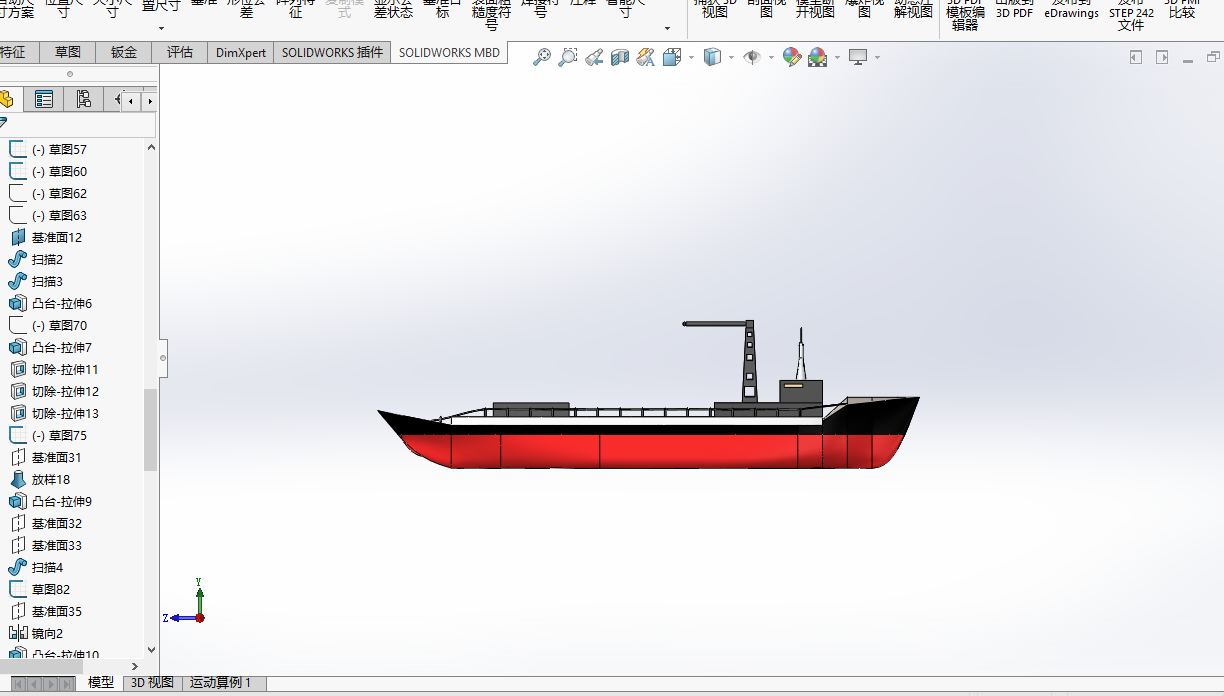Viewport: 1224px width, 696px height.
Task: Click the feature tree vertical scrollbar
Action: coord(151,430)
